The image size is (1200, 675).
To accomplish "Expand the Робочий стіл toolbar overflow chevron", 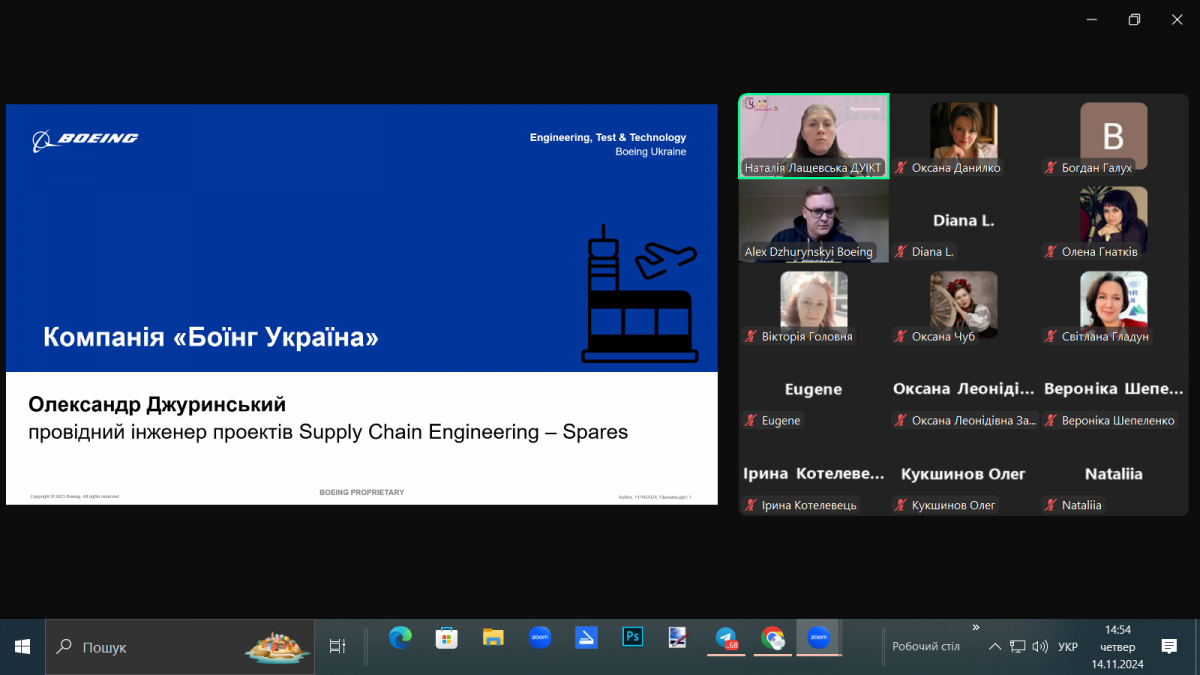I will (975, 628).
